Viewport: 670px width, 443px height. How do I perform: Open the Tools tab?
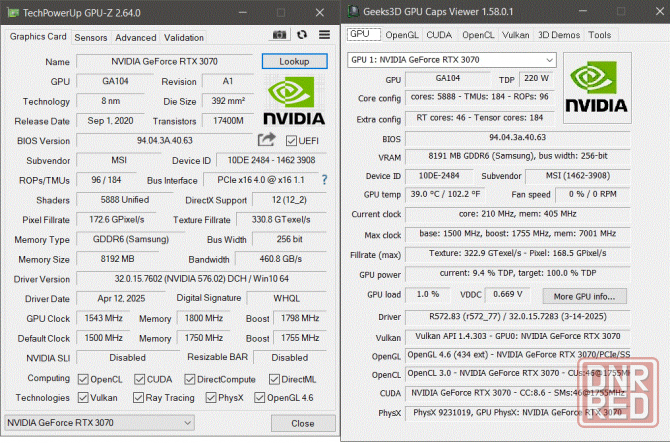click(x=599, y=35)
